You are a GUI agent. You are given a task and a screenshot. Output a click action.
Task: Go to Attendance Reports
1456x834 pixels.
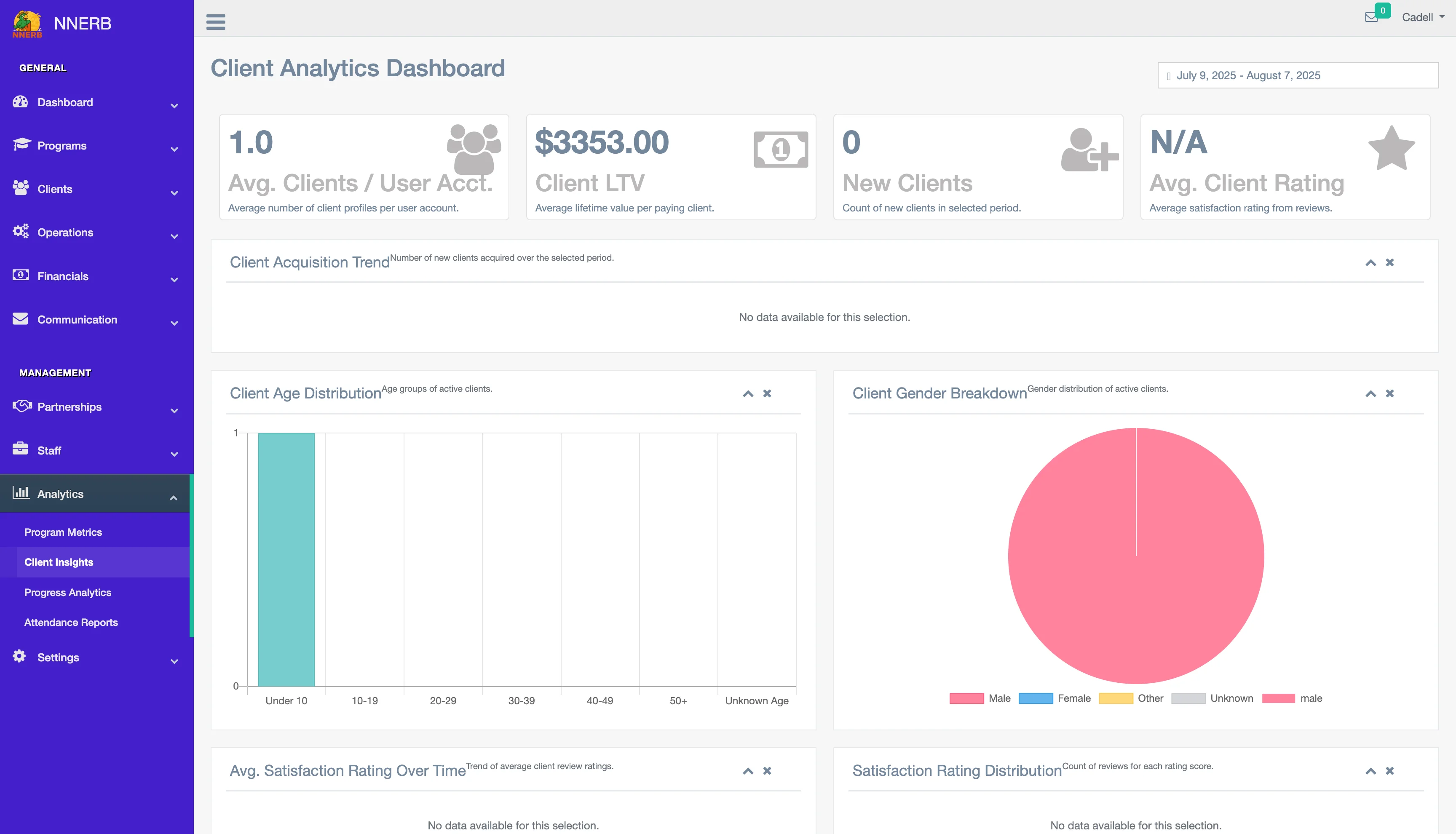71,622
